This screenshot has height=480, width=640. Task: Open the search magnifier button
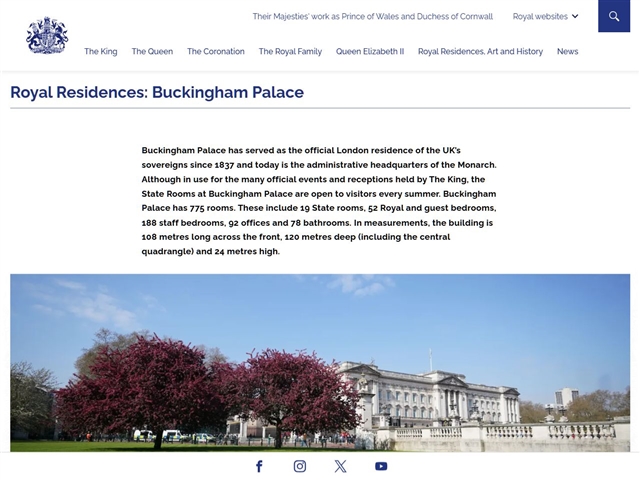pos(614,16)
